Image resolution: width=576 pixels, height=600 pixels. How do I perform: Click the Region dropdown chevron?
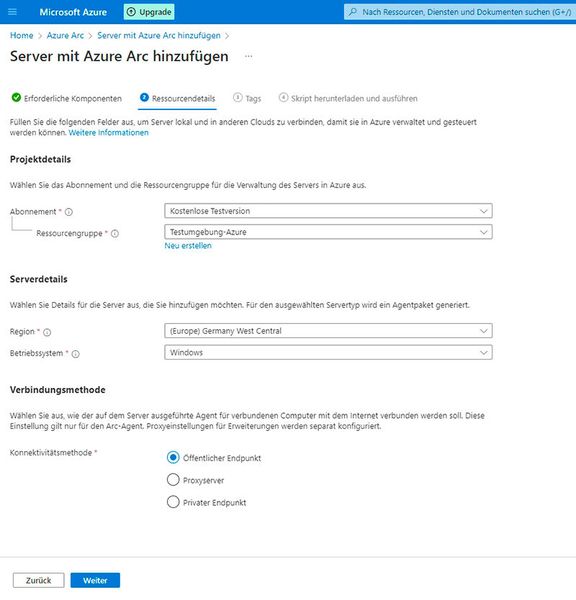tap(484, 331)
